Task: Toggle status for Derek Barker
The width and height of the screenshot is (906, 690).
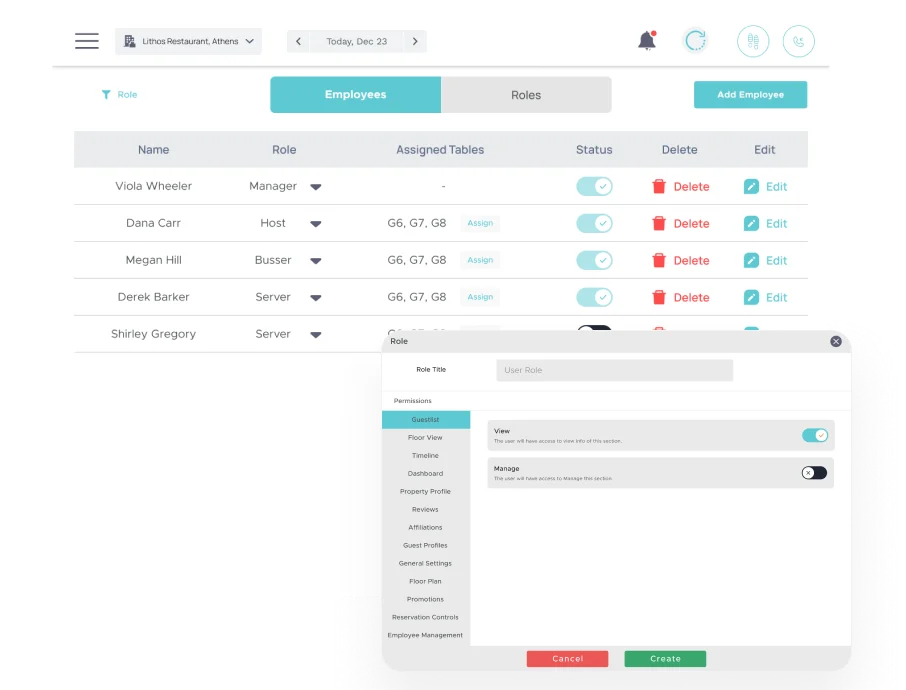Action: 594,297
